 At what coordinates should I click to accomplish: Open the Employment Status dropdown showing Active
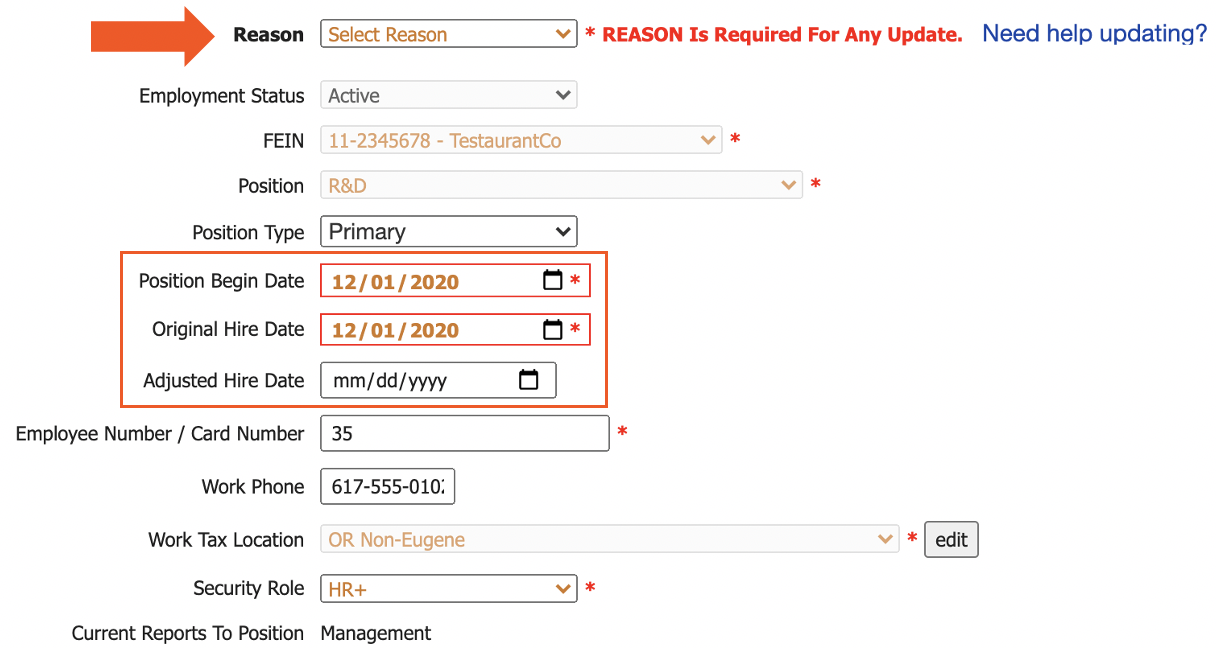click(x=448, y=94)
